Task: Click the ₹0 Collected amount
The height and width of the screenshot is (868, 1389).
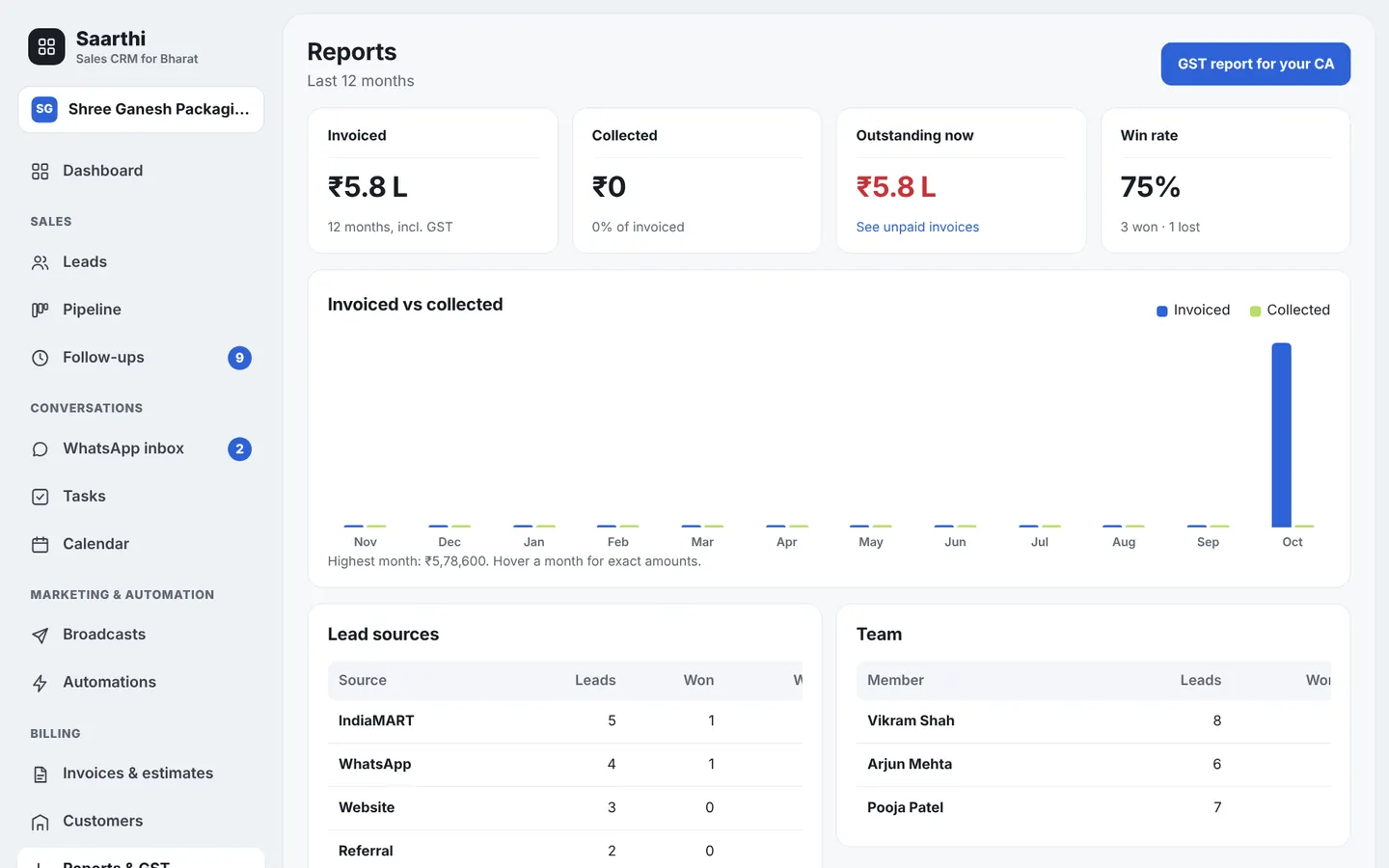Action: [x=609, y=186]
